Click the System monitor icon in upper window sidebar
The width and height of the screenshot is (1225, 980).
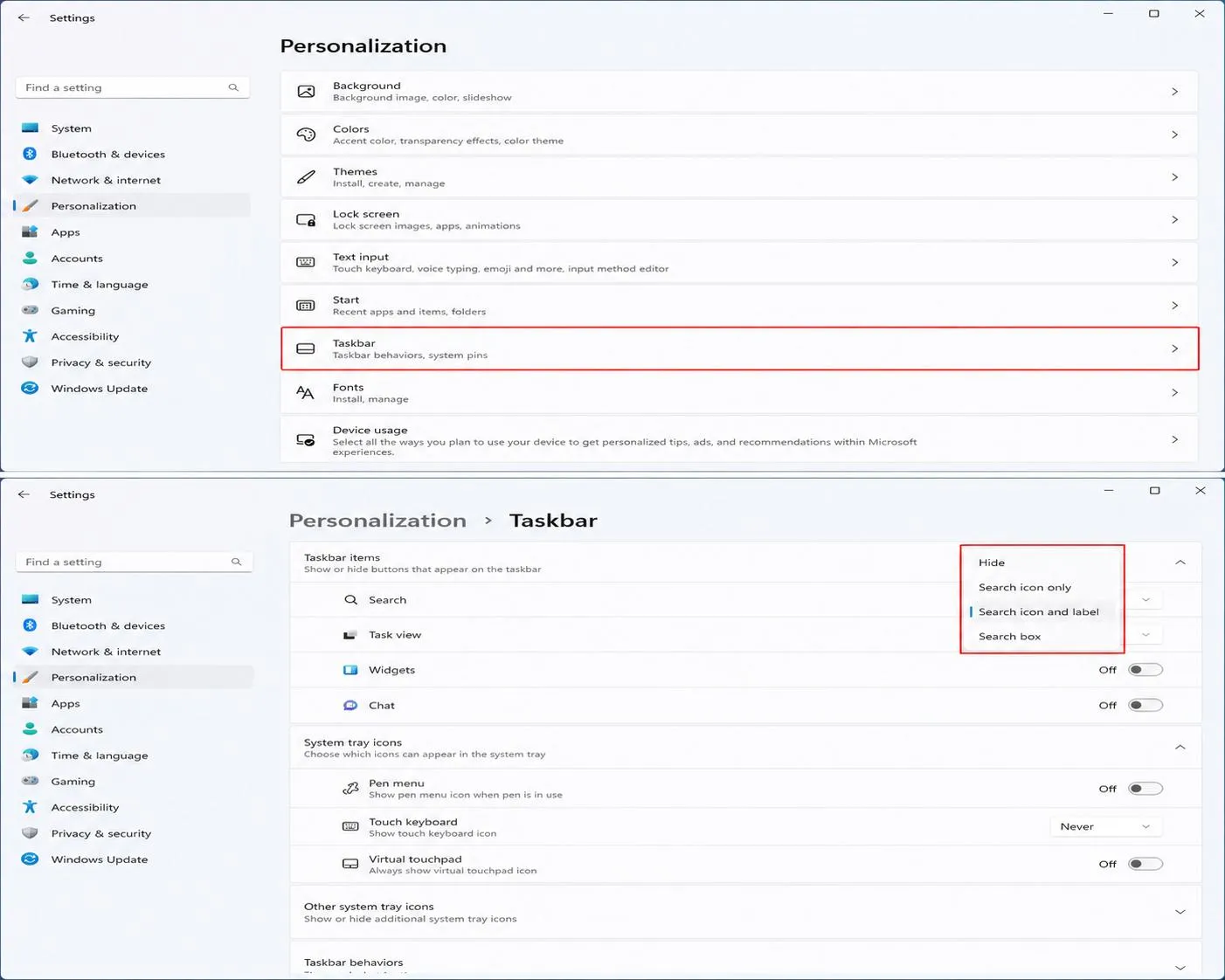[30, 128]
